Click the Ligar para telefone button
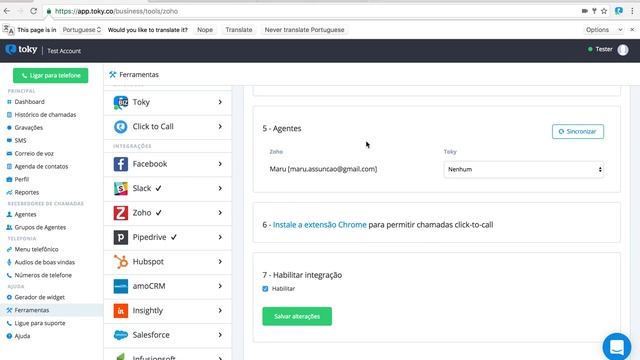Screen dimensions: 640x360 click(x=51, y=76)
